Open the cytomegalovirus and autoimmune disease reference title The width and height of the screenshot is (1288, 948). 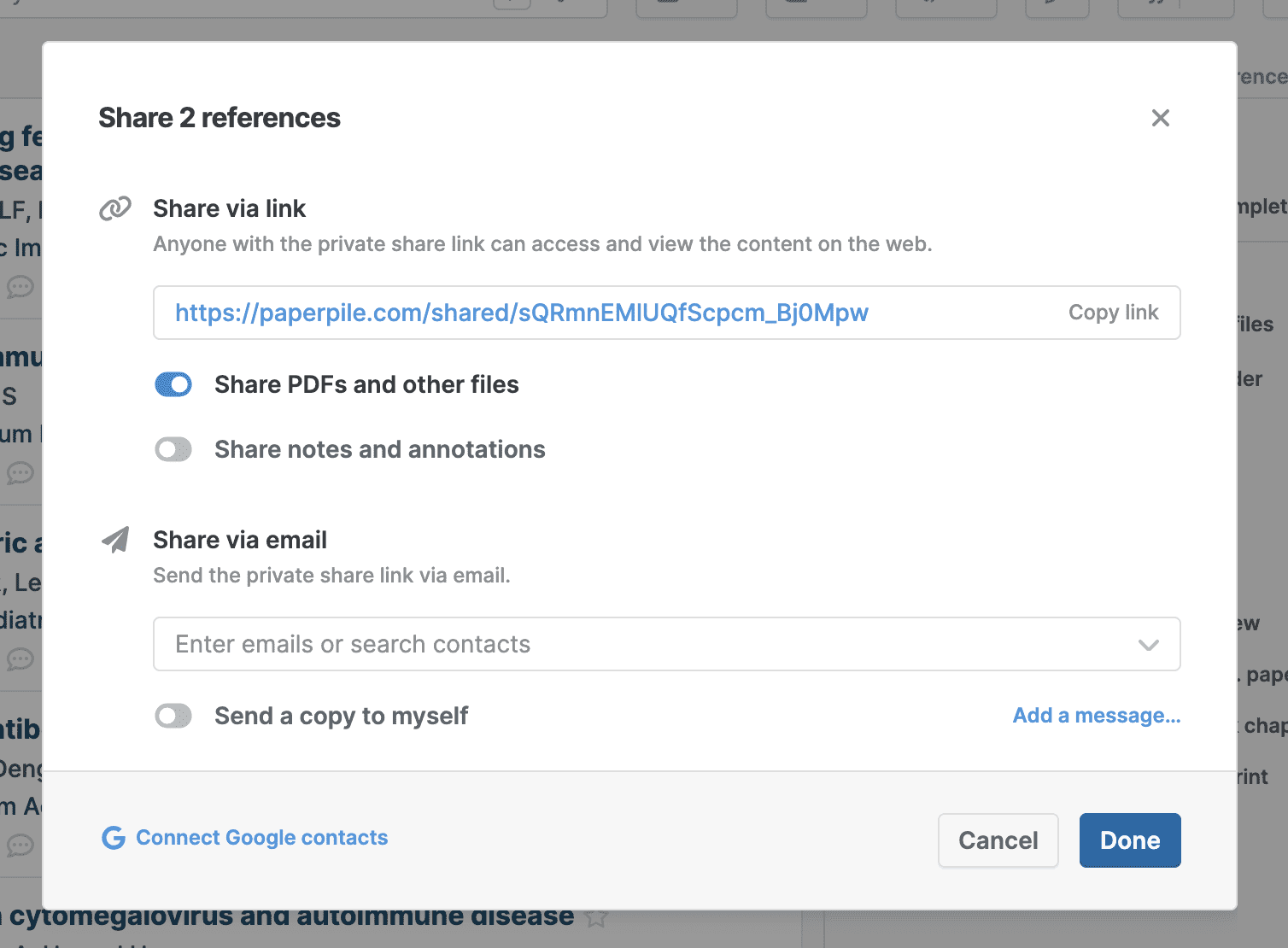[290, 916]
